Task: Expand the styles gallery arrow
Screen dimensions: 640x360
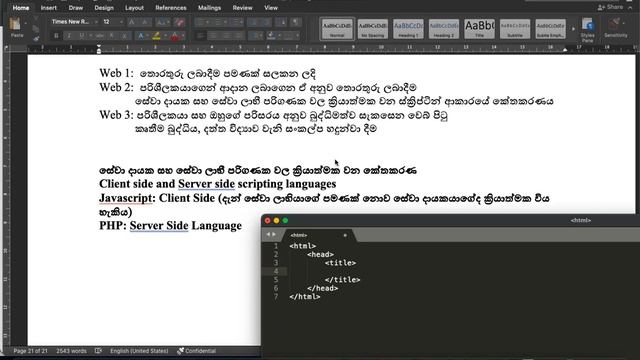Action: [x=573, y=29]
